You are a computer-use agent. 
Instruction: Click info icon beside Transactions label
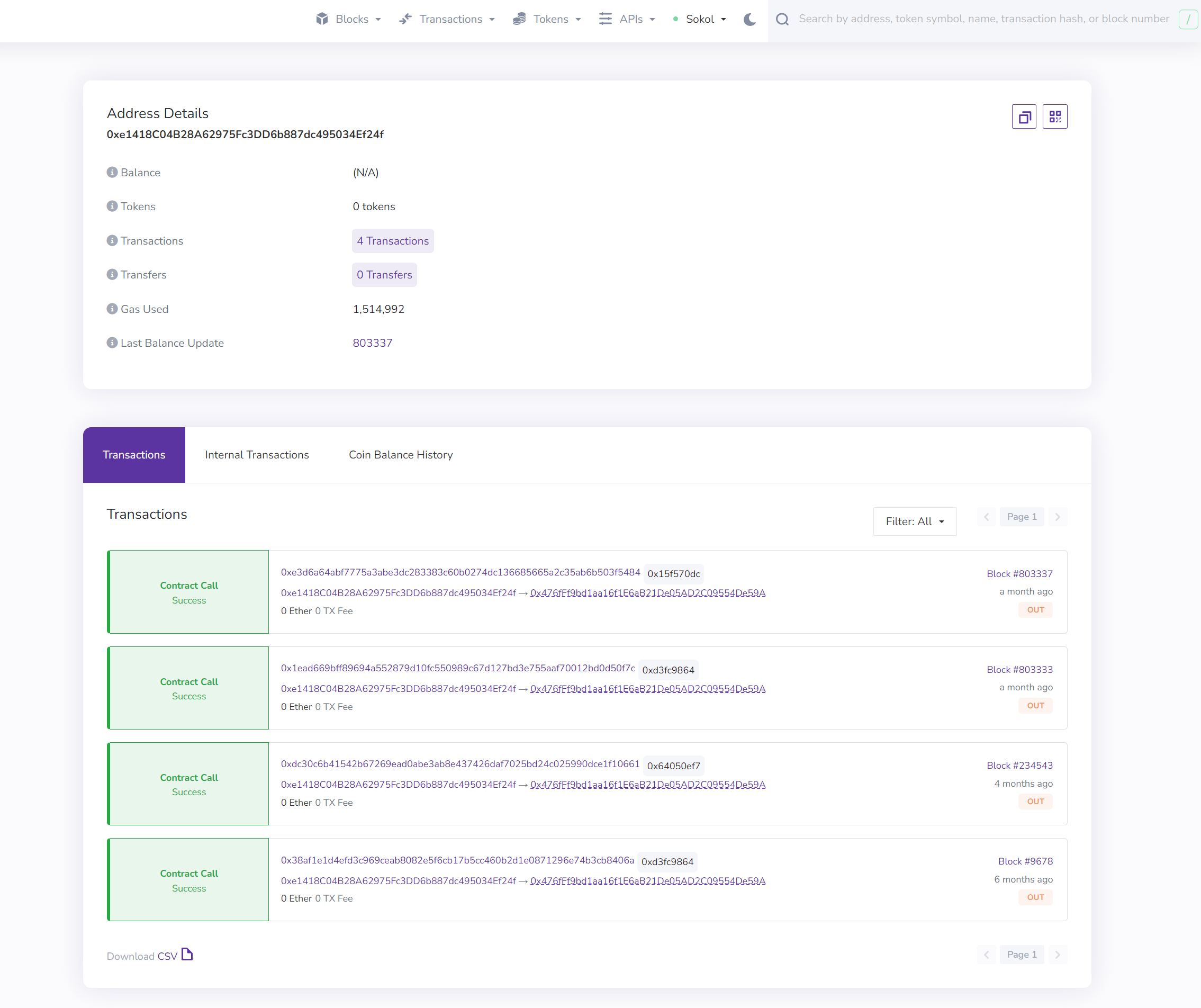click(x=112, y=240)
